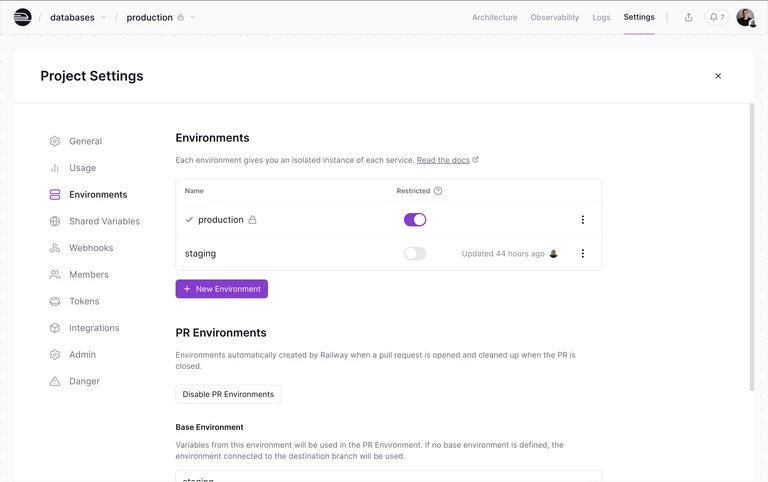
Task: Open Webhooks settings section
Action: (x=91, y=248)
